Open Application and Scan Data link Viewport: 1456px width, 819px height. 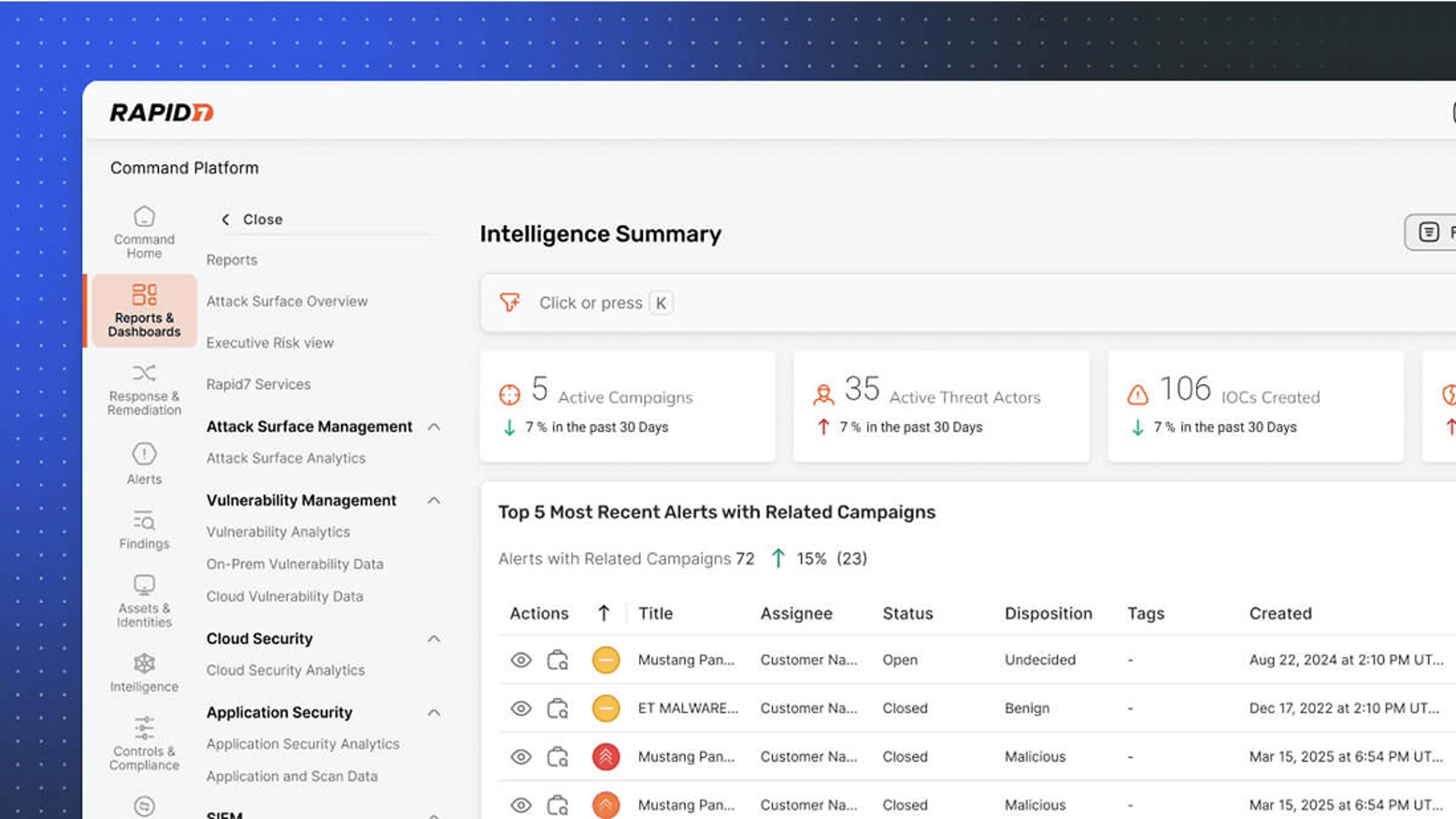click(292, 776)
